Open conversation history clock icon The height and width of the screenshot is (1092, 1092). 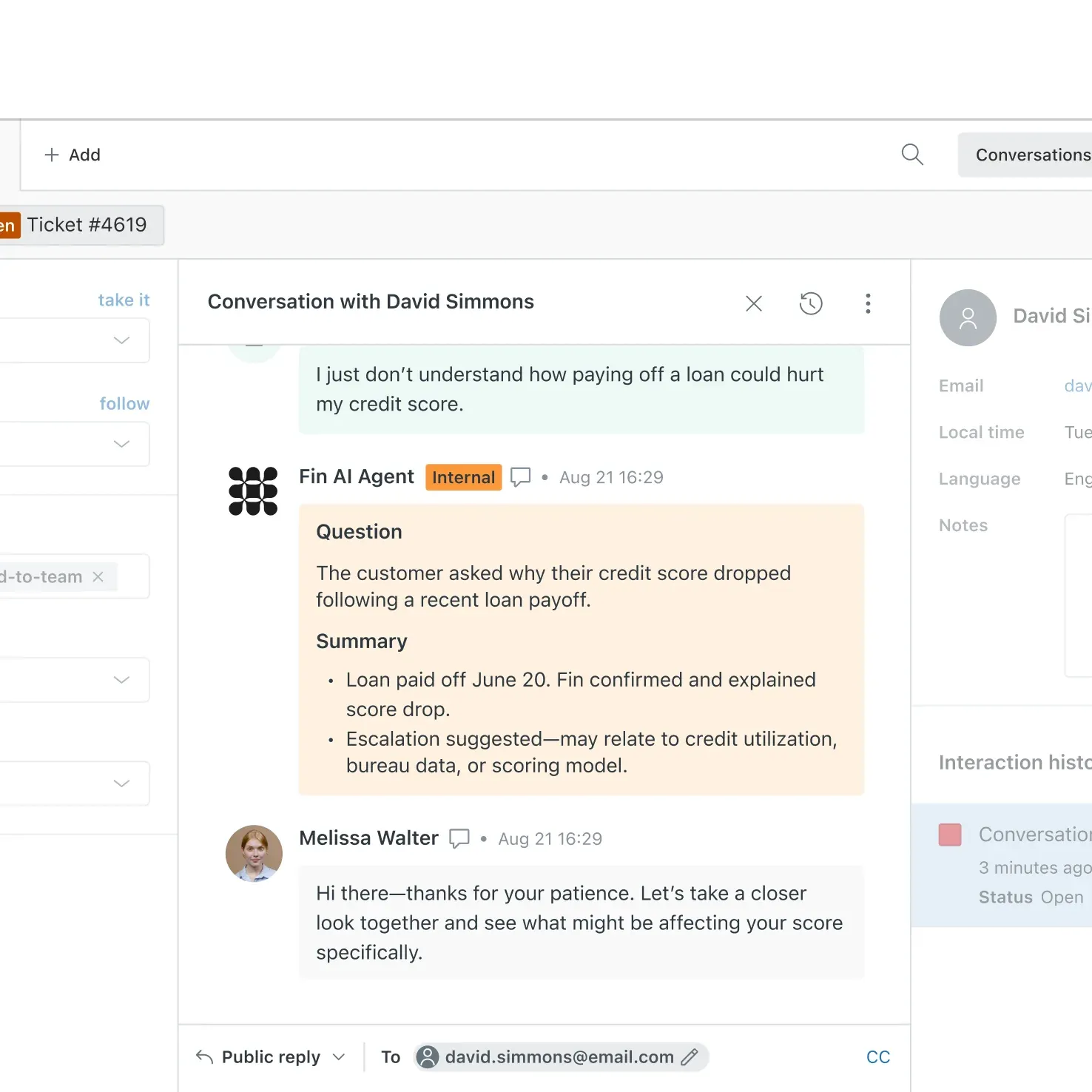click(811, 303)
